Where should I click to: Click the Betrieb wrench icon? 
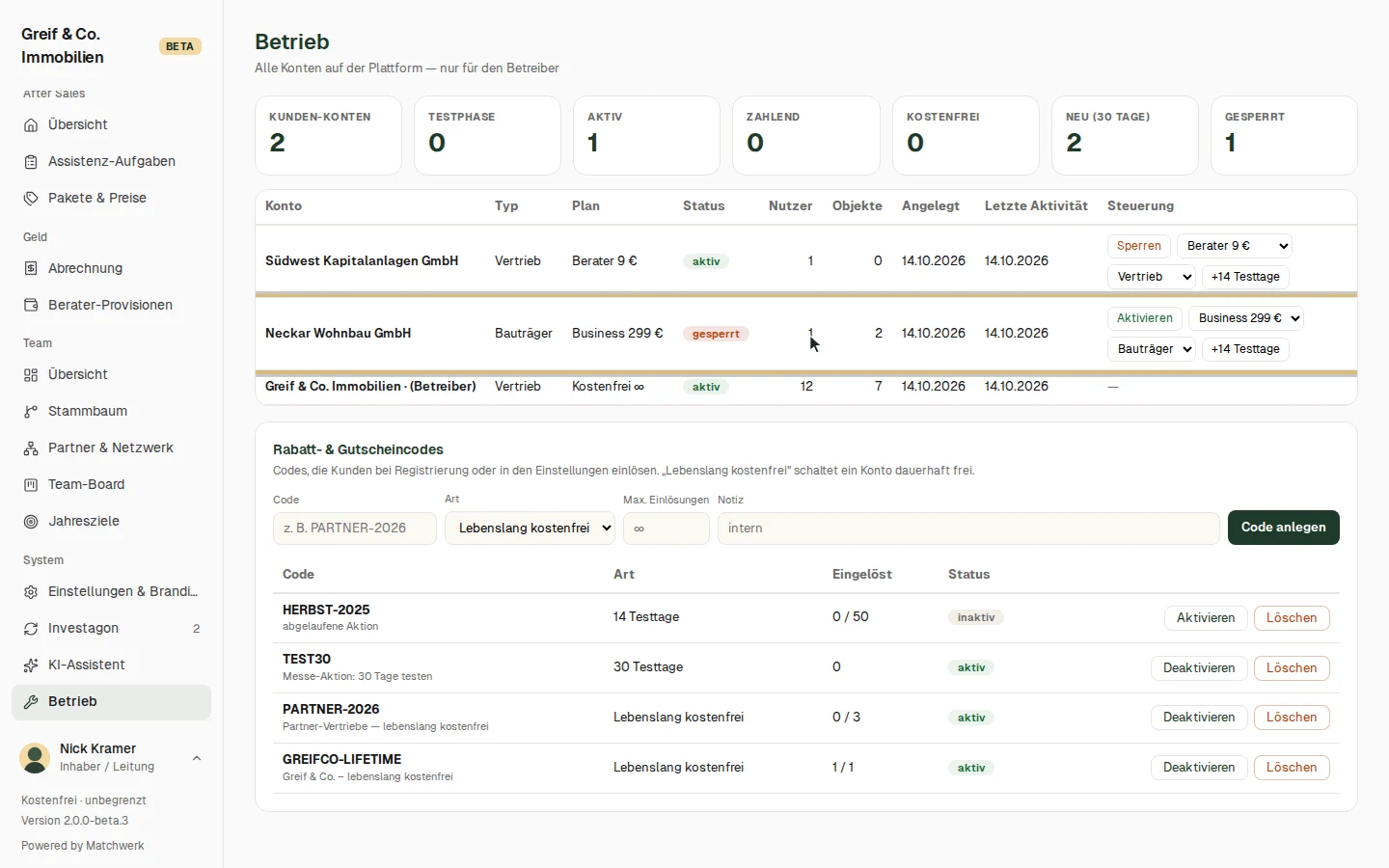tap(31, 702)
